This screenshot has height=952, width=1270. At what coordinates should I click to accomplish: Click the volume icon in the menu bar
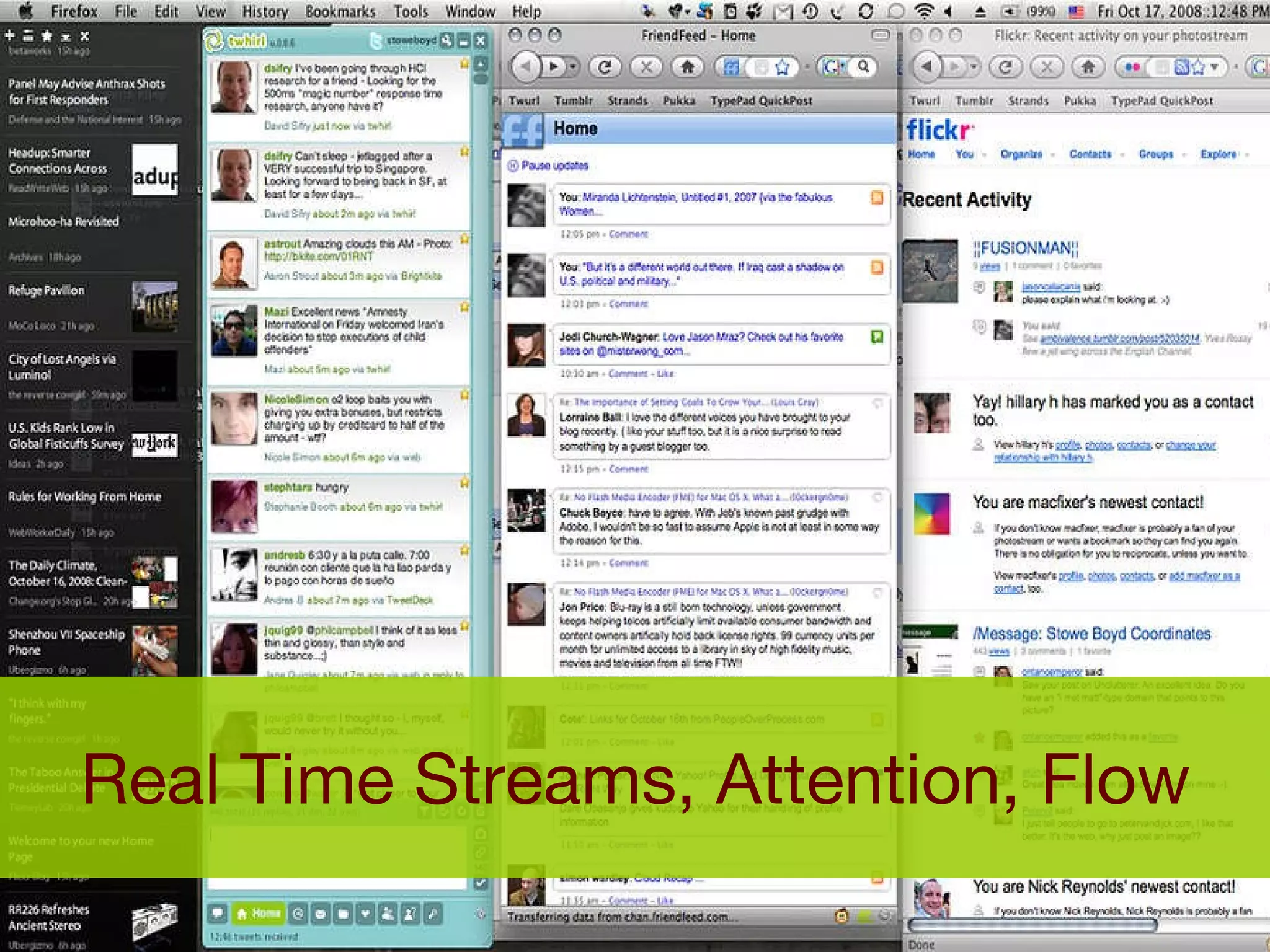(x=948, y=11)
